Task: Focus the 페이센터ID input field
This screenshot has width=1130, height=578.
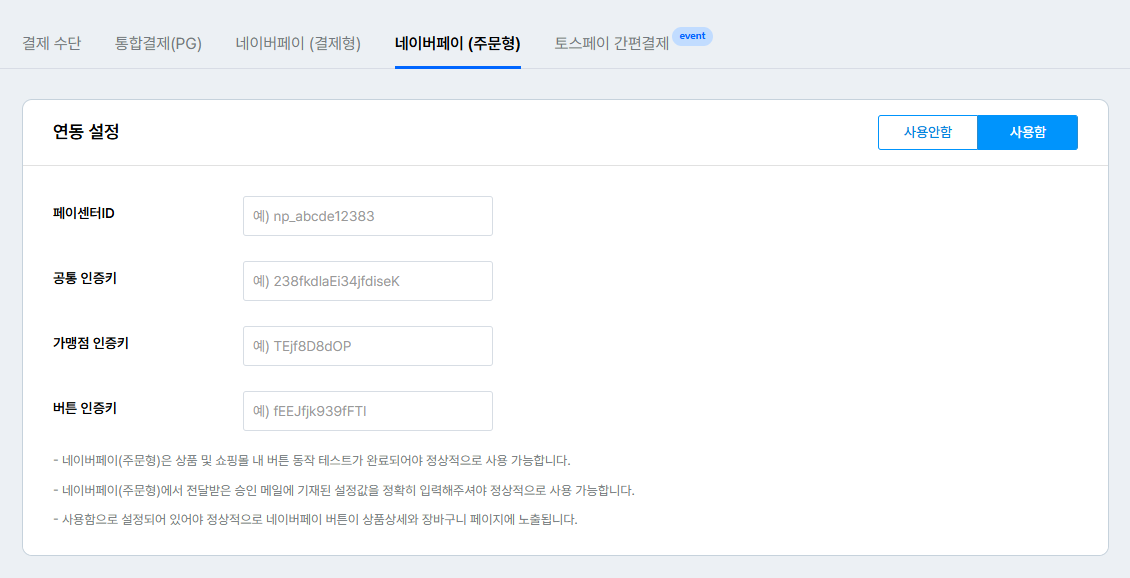Action: (x=368, y=216)
